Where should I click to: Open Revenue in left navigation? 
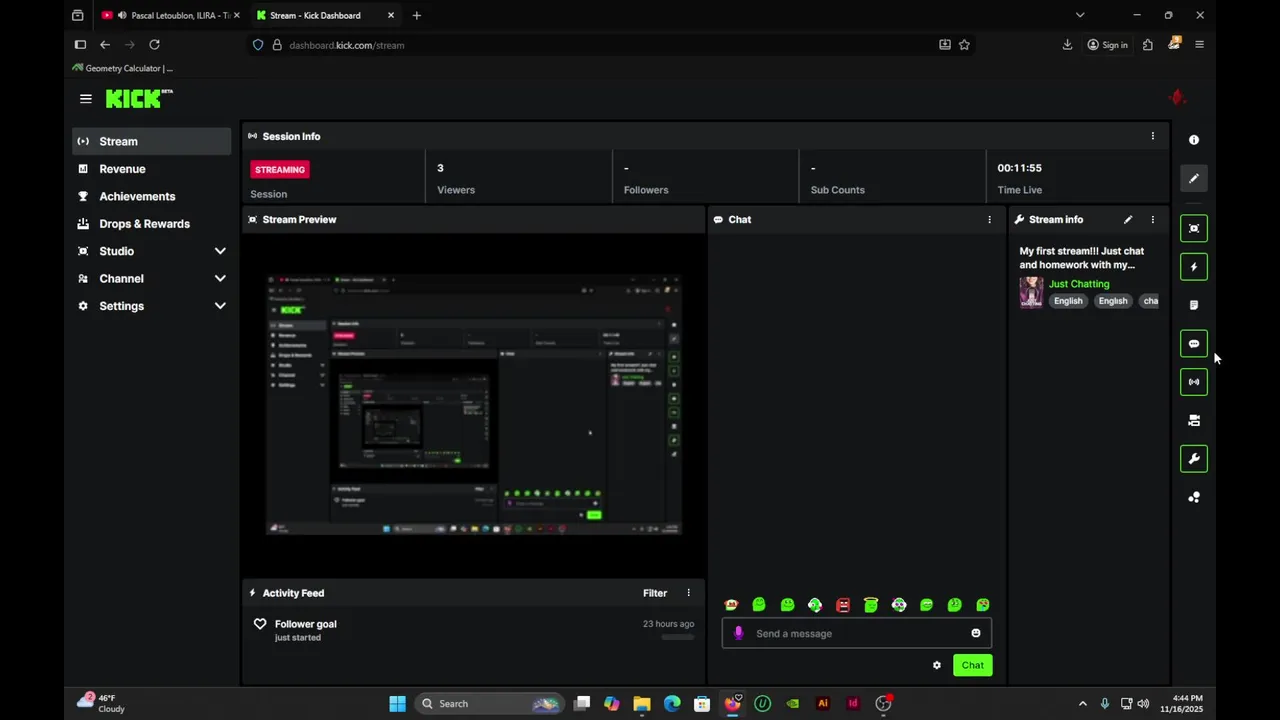152,169
